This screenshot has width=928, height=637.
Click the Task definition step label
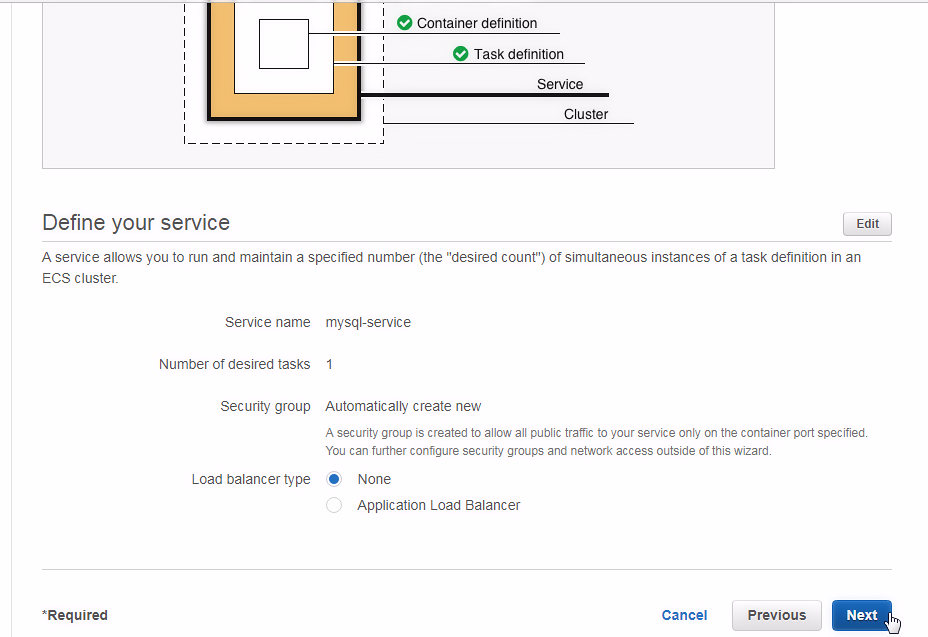518,54
